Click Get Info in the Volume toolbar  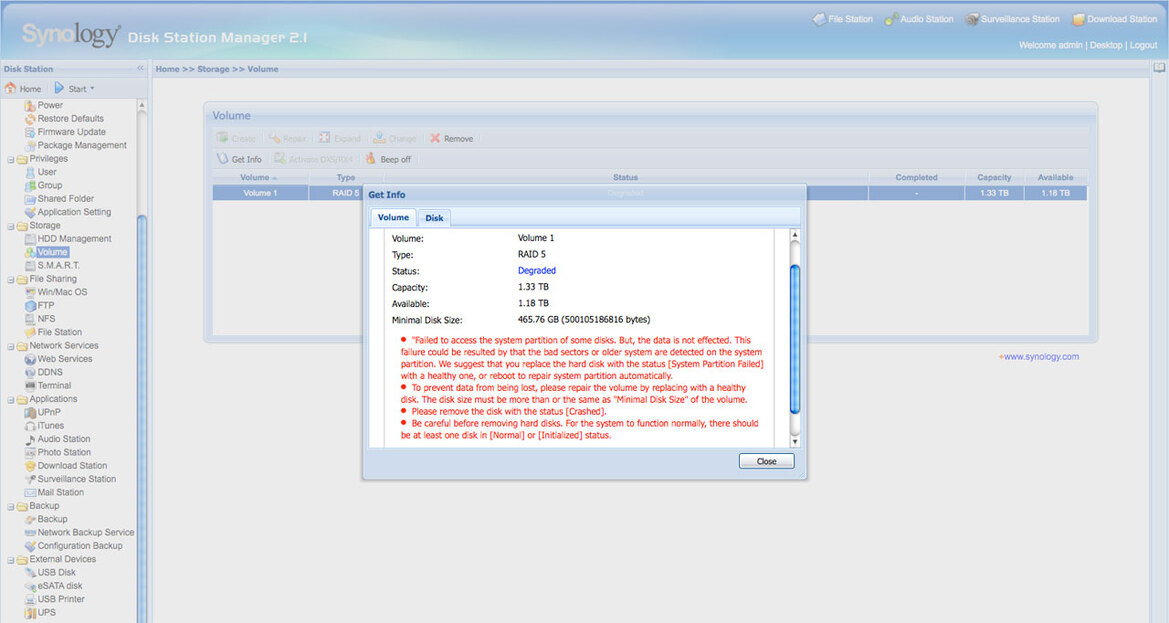click(239, 159)
